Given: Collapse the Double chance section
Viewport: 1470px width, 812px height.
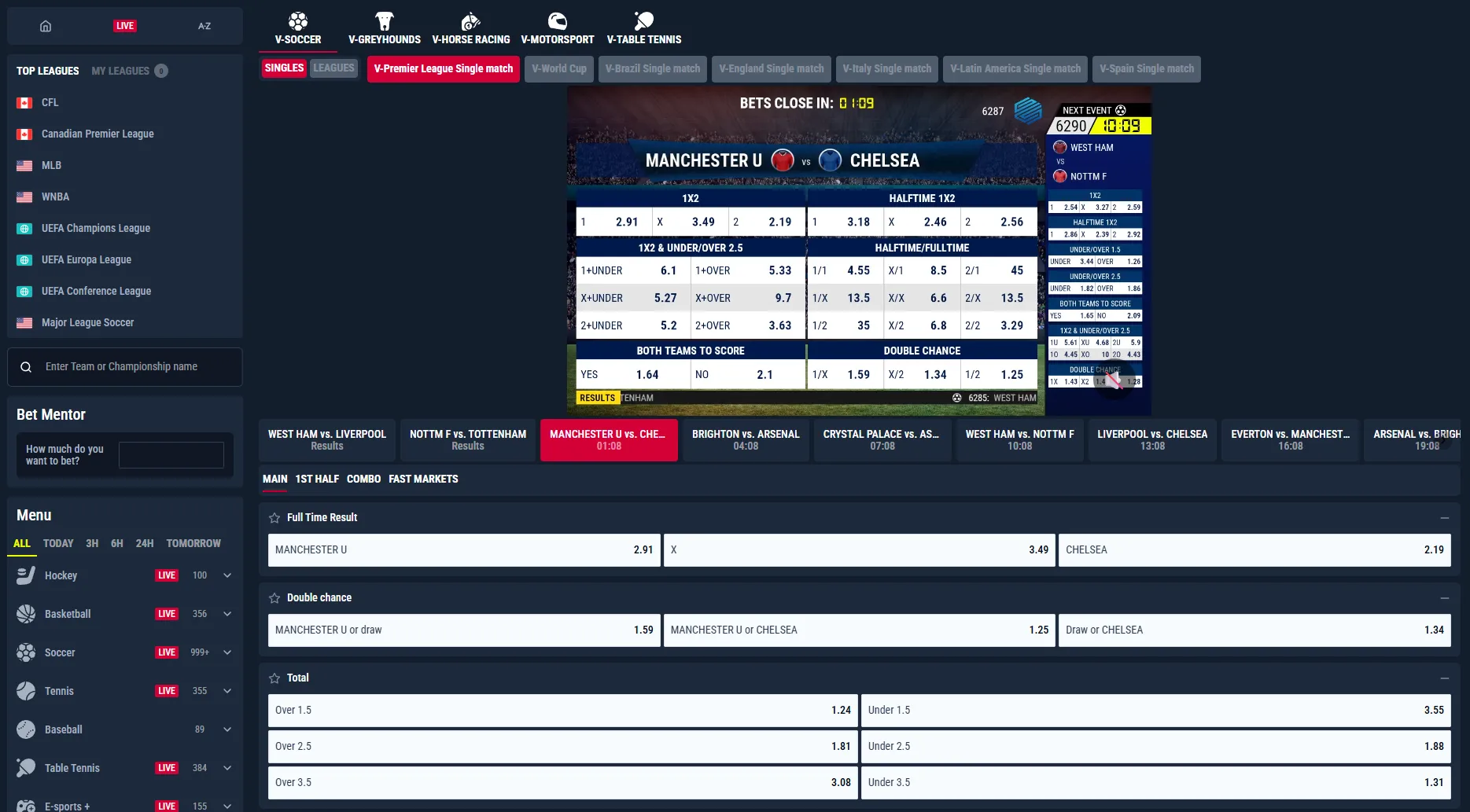Looking at the screenshot, I should coord(1444,598).
